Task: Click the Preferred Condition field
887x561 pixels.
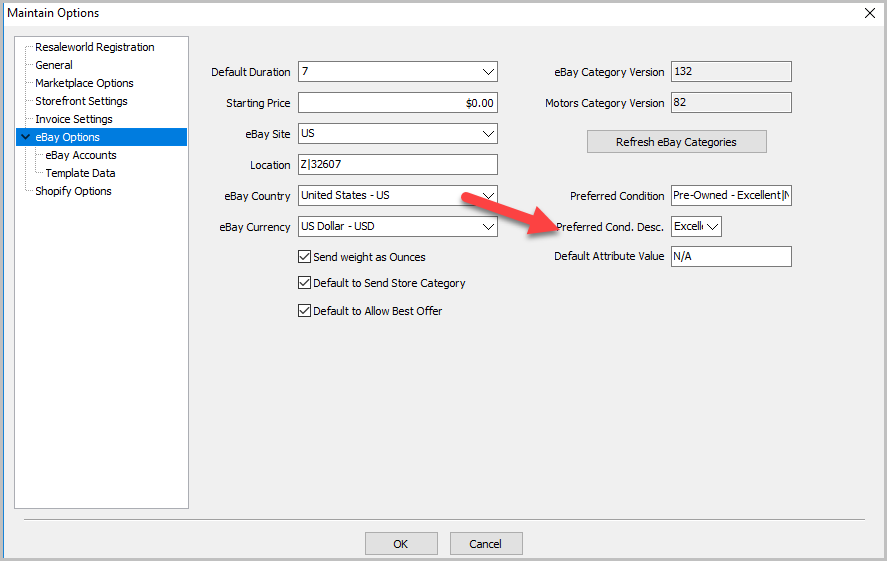Action: click(x=731, y=195)
